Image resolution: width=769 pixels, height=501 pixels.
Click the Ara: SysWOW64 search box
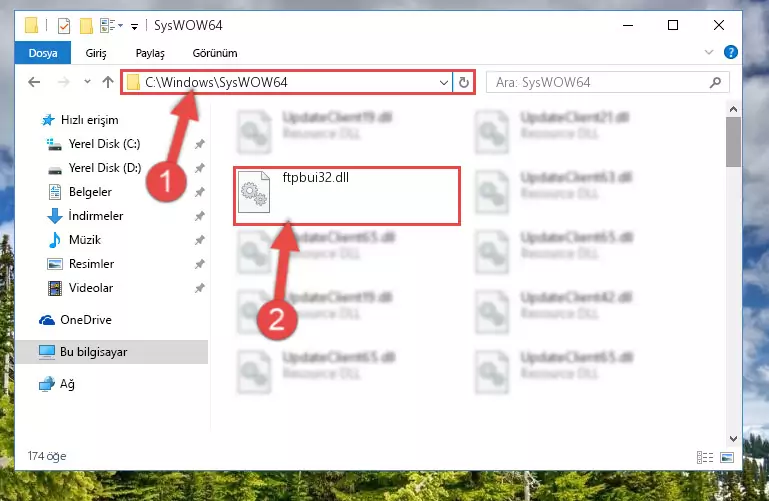[607, 82]
